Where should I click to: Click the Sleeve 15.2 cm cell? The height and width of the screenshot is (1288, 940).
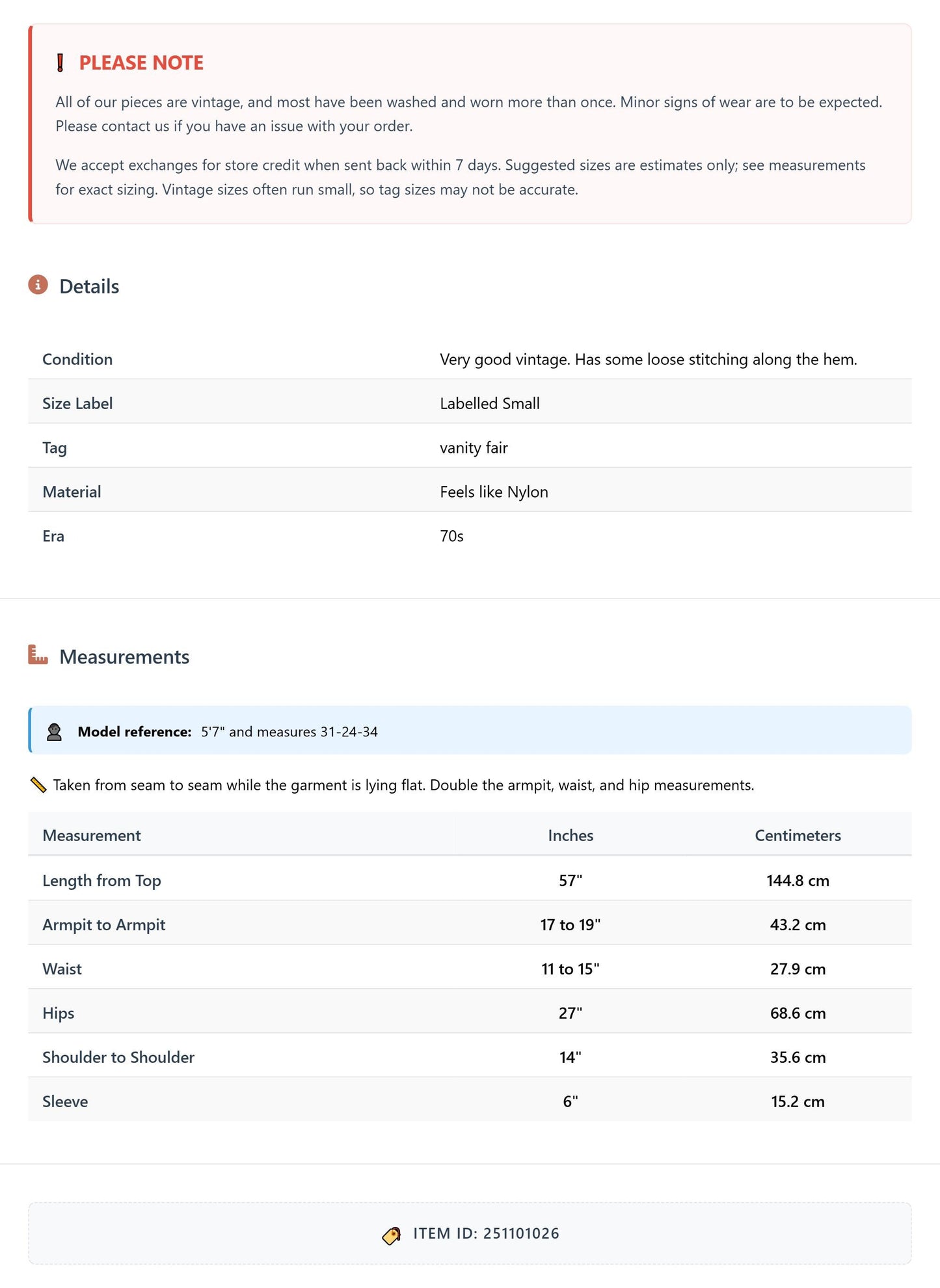(798, 1102)
